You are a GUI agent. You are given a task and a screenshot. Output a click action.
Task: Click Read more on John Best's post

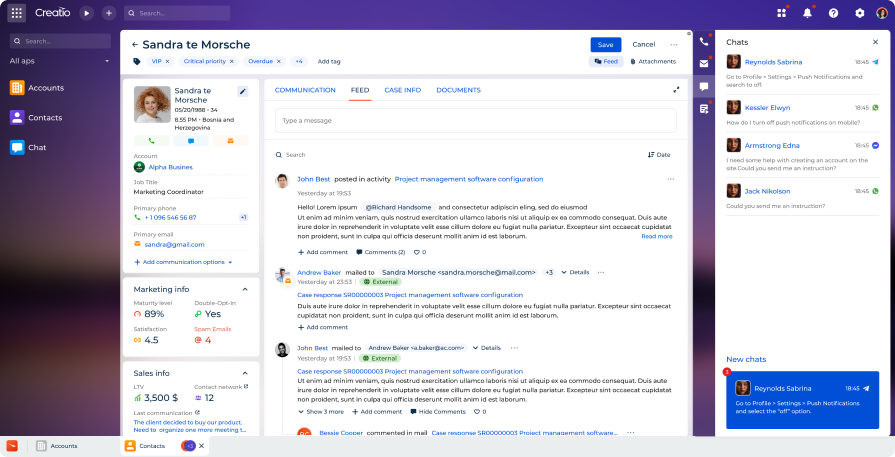click(x=656, y=236)
